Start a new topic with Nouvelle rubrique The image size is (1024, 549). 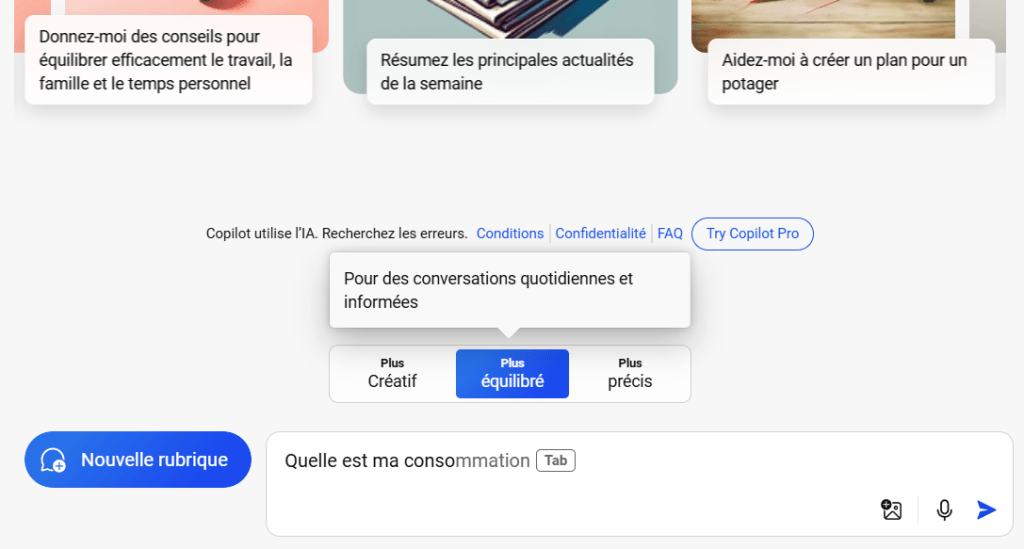coord(138,460)
